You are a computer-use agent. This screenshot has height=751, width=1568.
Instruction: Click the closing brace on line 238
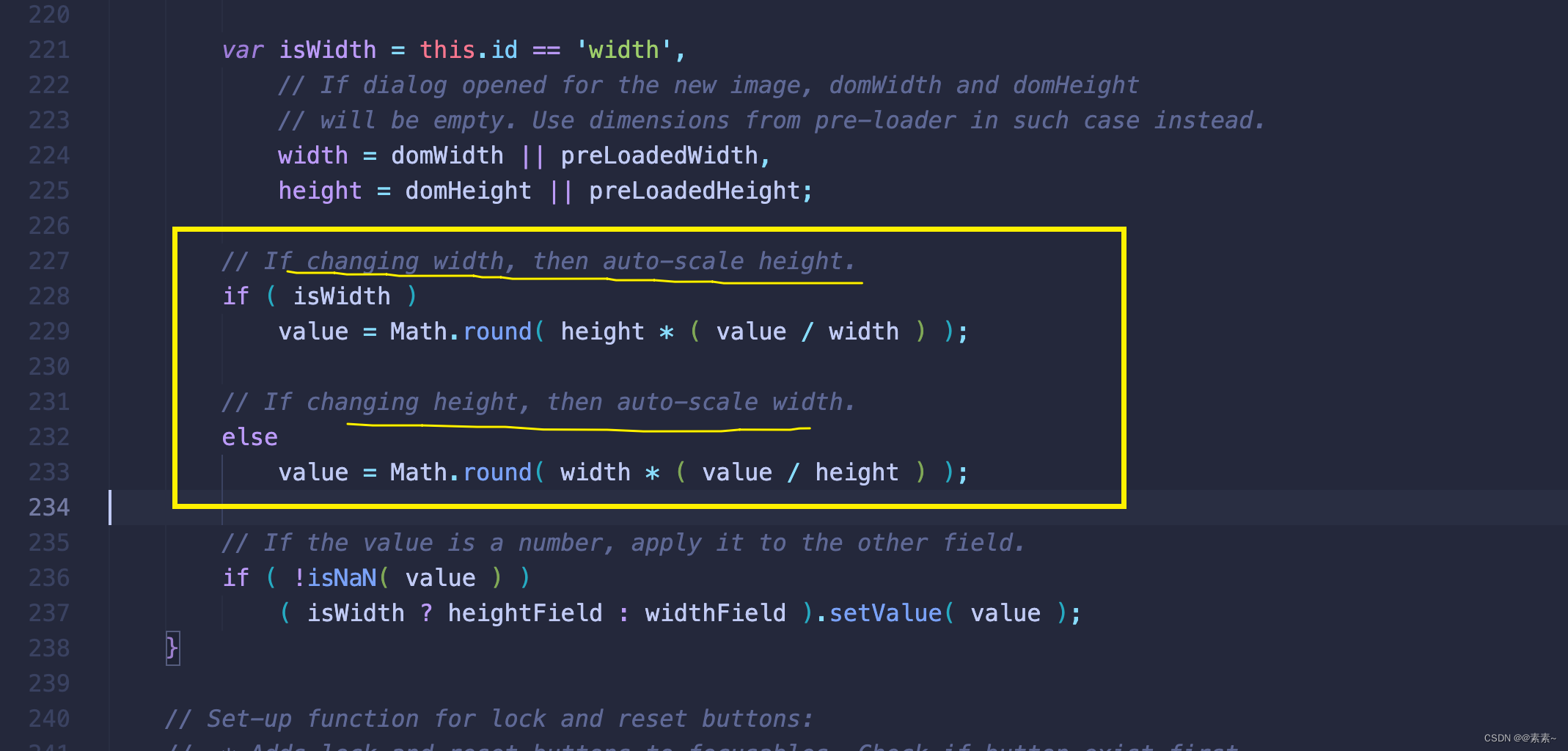[x=172, y=648]
